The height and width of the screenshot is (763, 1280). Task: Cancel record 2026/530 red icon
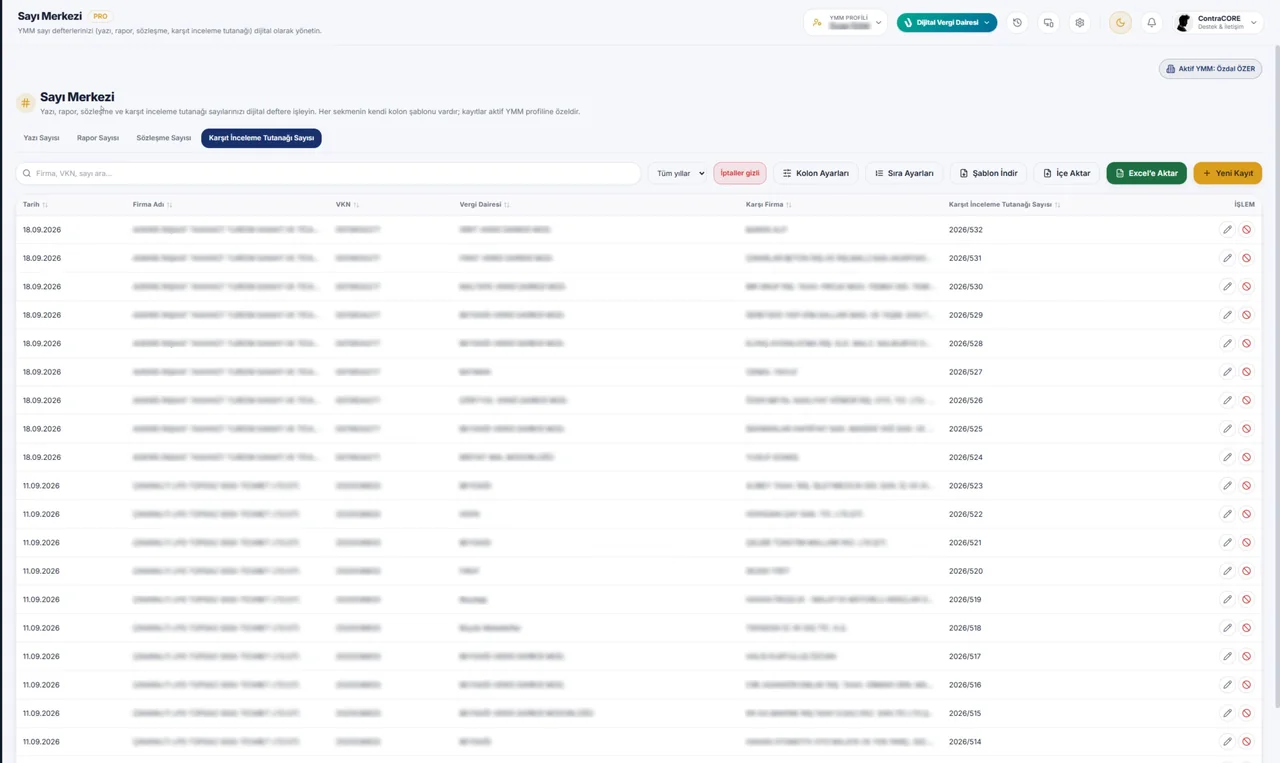tap(1246, 287)
